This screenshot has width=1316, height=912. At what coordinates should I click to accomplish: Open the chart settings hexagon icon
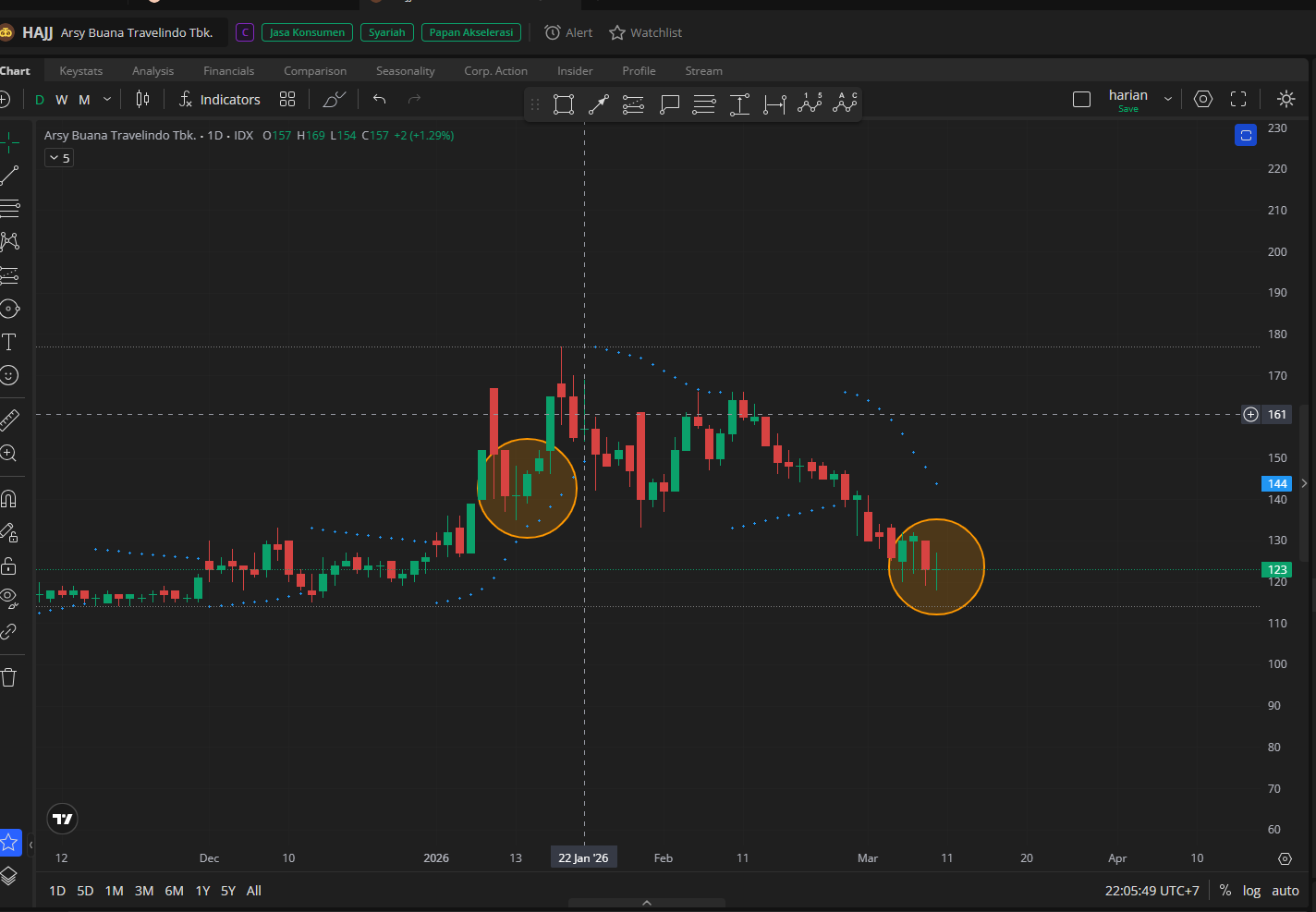[x=1203, y=99]
